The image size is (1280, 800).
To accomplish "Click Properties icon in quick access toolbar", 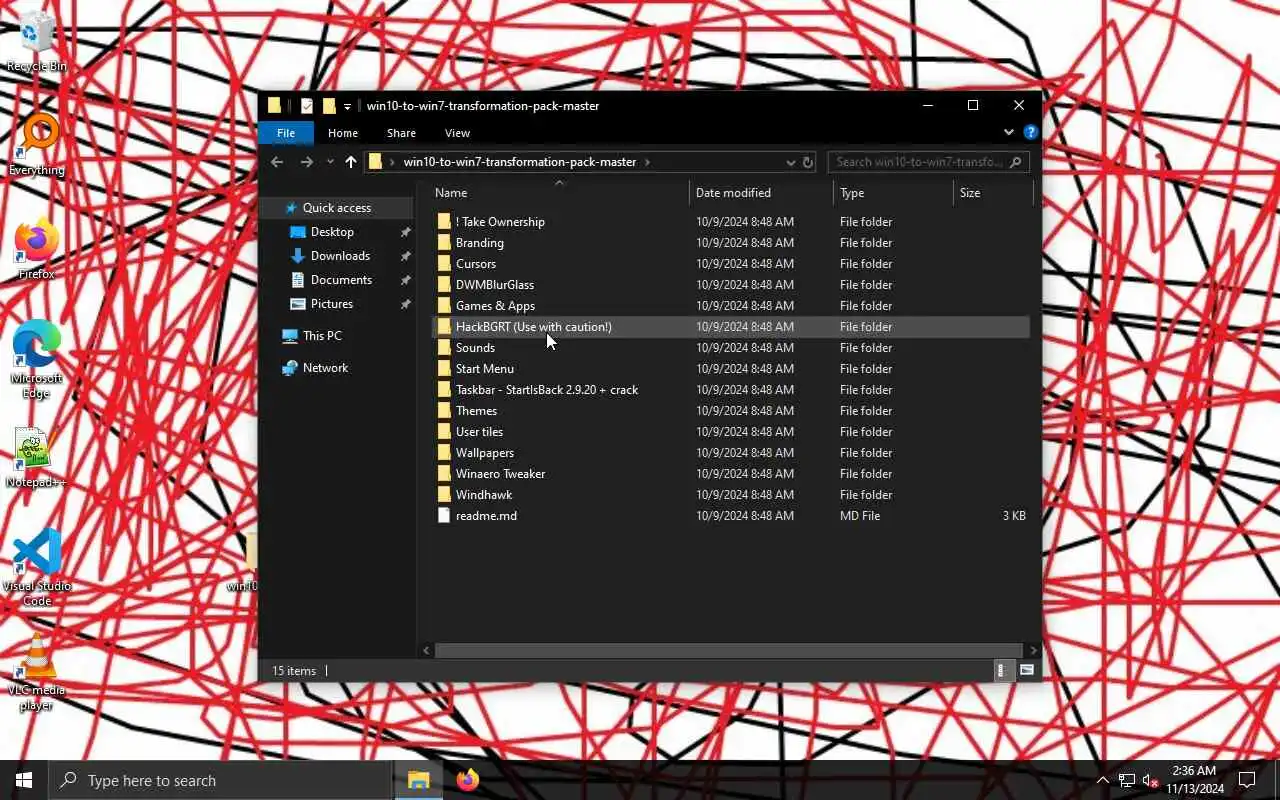I will click(x=307, y=106).
